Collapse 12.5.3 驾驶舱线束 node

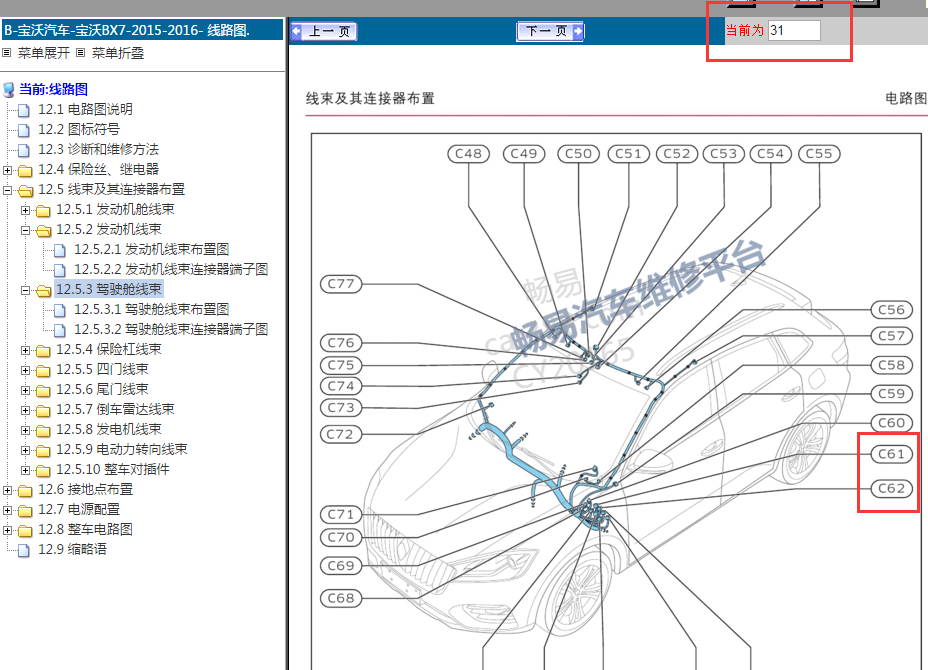[x=25, y=291]
